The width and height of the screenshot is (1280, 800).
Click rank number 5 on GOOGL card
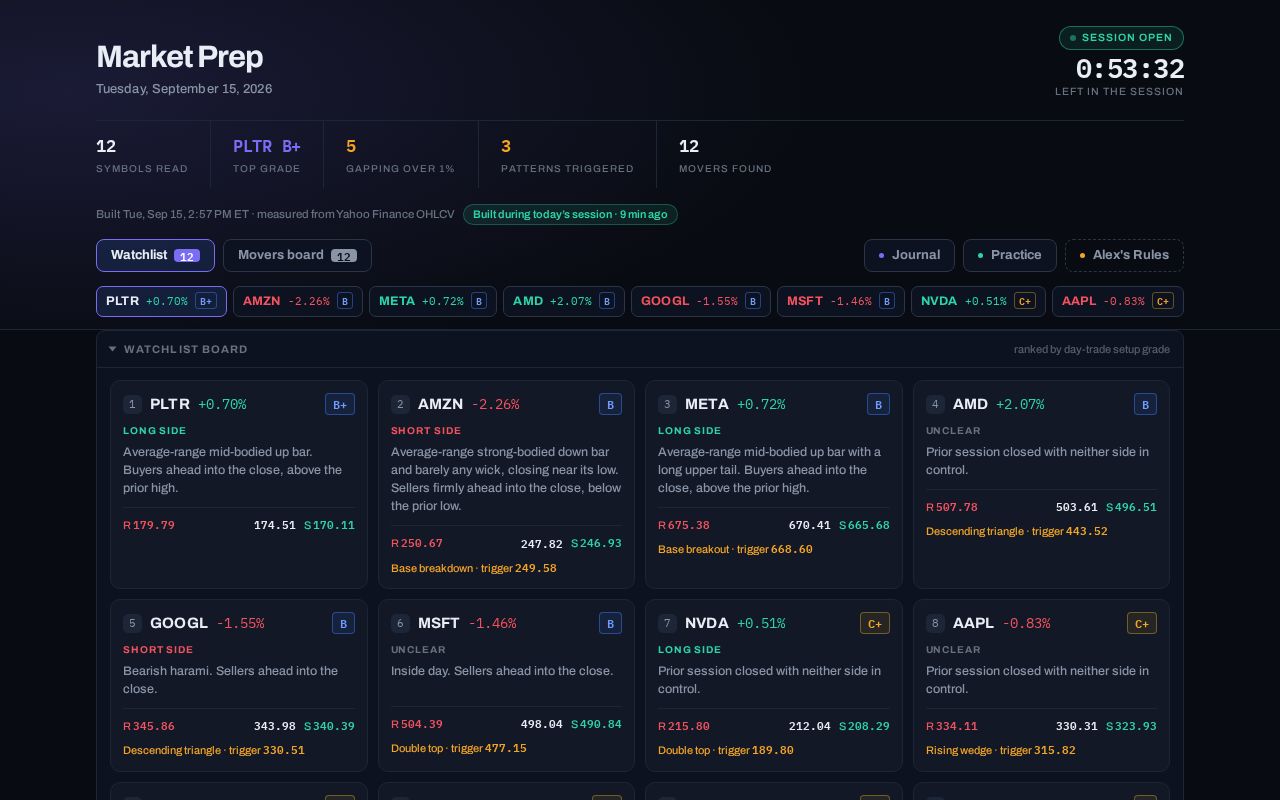132,623
